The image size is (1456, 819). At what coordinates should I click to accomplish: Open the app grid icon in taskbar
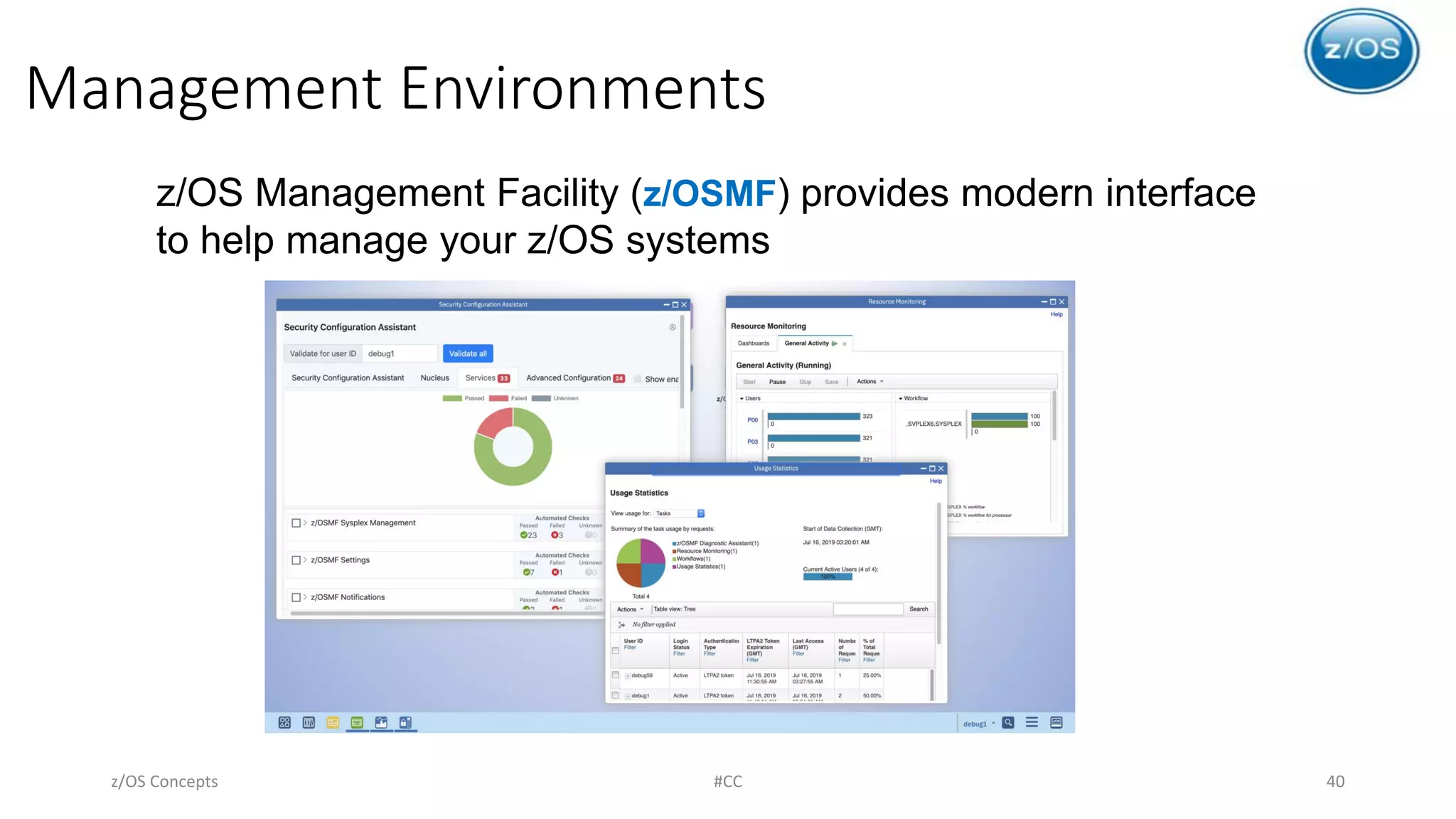[284, 722]
